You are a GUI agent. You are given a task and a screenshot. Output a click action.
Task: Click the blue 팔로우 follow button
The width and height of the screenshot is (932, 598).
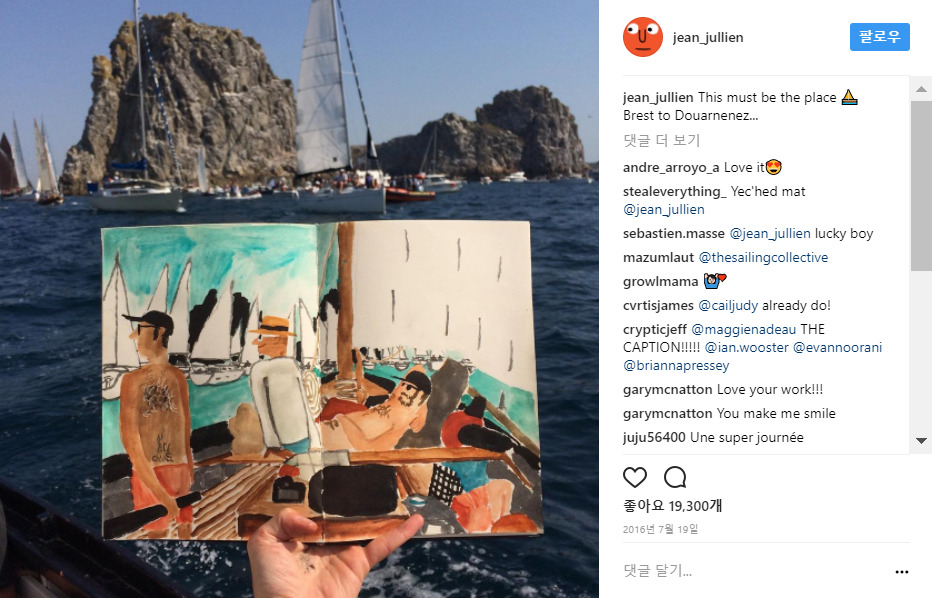click(x=879, y=37)
